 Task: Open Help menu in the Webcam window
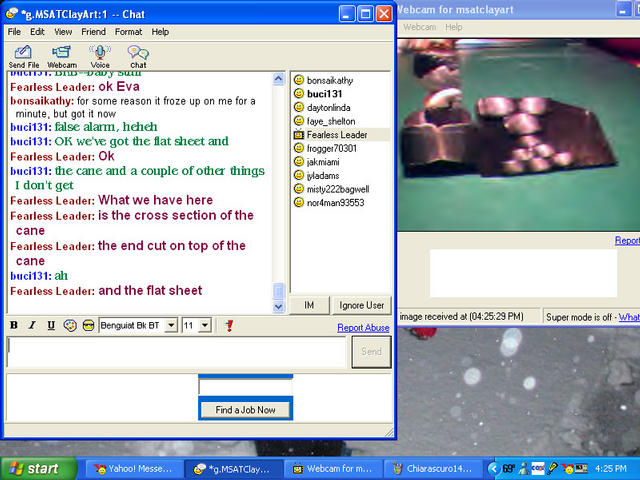453,27
